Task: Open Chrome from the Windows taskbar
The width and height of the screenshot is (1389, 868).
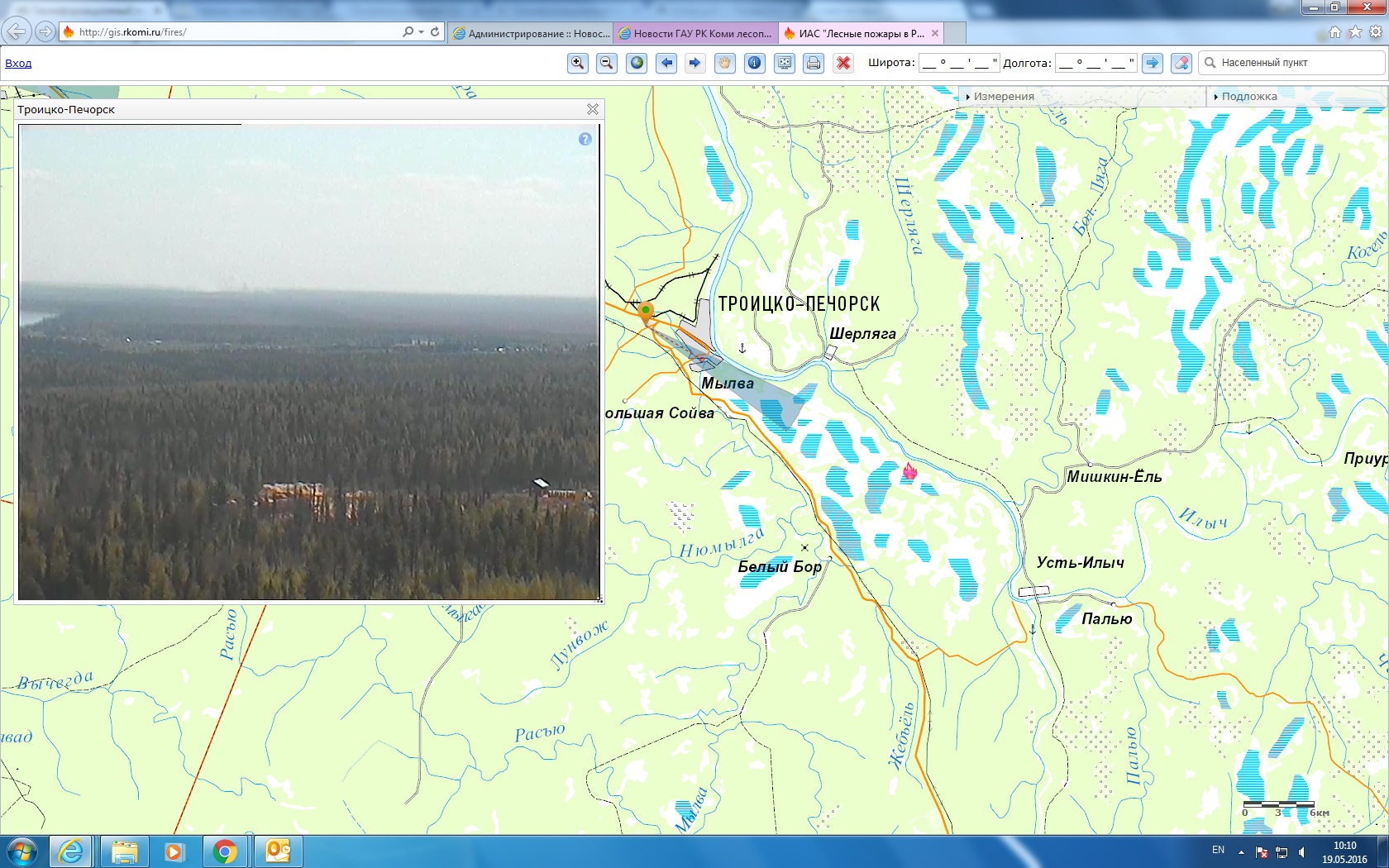Action: [225, 851]
